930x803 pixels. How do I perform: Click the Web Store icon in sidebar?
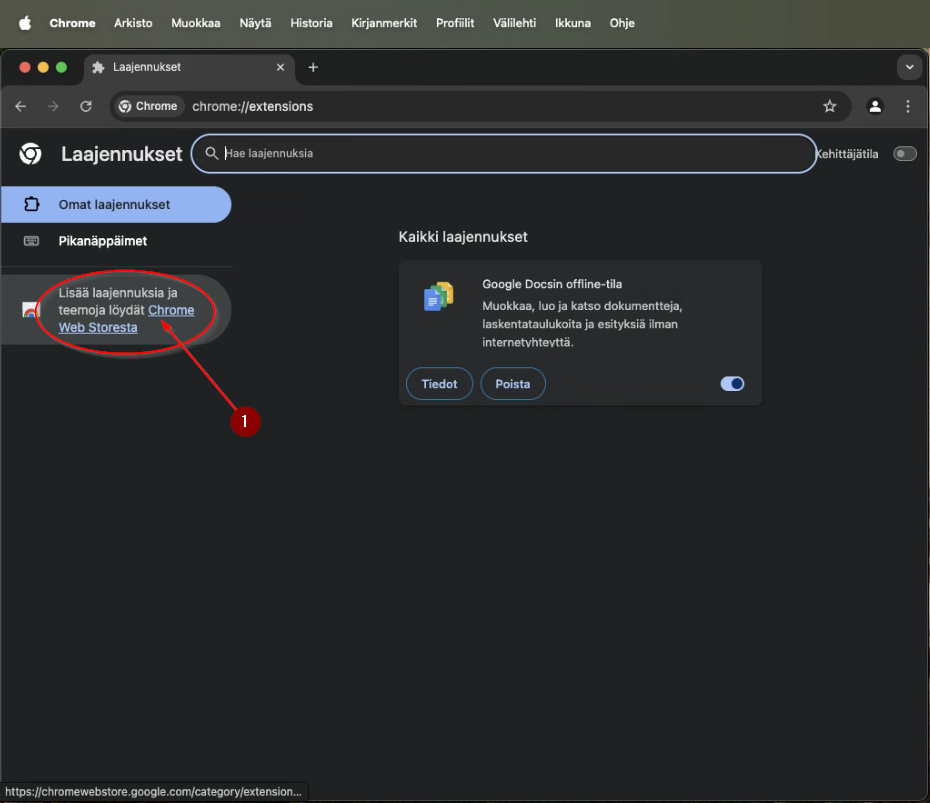pyautogui.click(x=30, y=309)
